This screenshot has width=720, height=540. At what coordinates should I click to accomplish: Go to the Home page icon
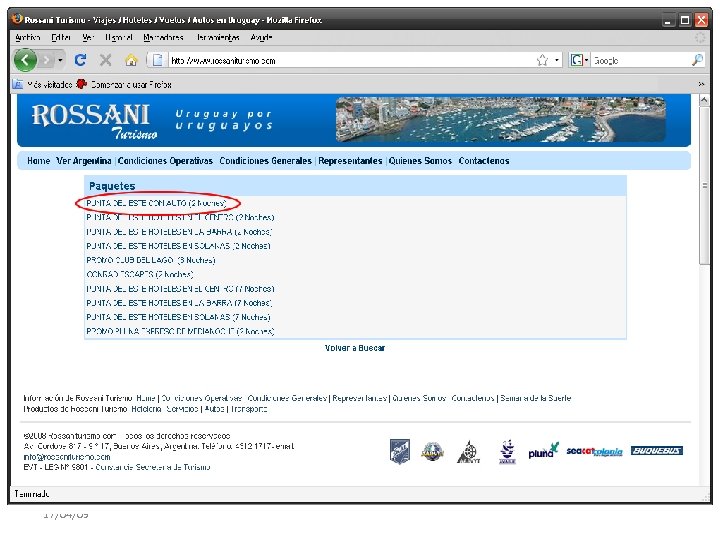pyautogui.click(x=131, y=60)
